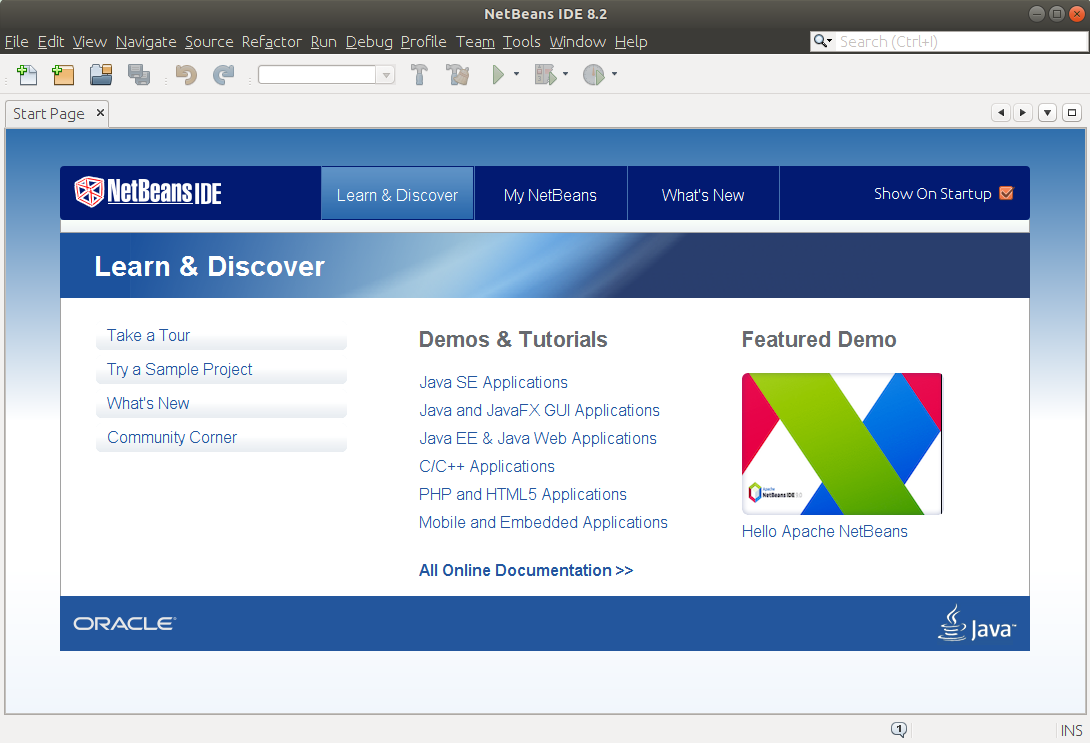Open the Help menu

click(x=631, y=42)
